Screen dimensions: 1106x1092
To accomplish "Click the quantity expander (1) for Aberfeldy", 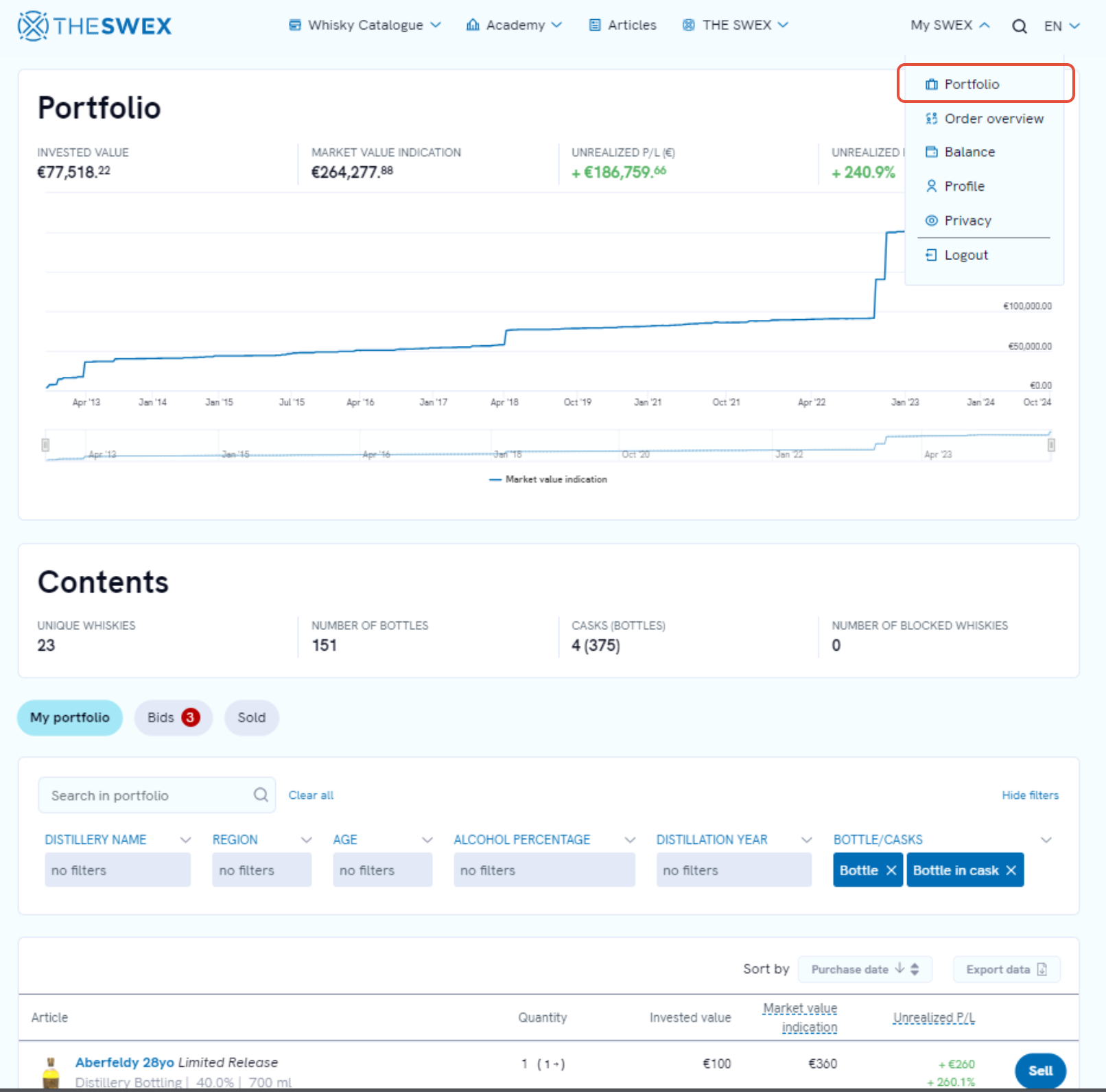I will (x=550, y=1064).
